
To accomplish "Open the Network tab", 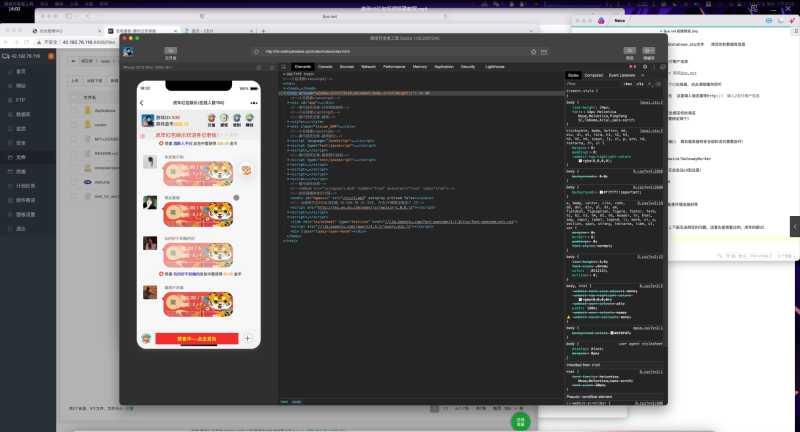I will 368,67.
